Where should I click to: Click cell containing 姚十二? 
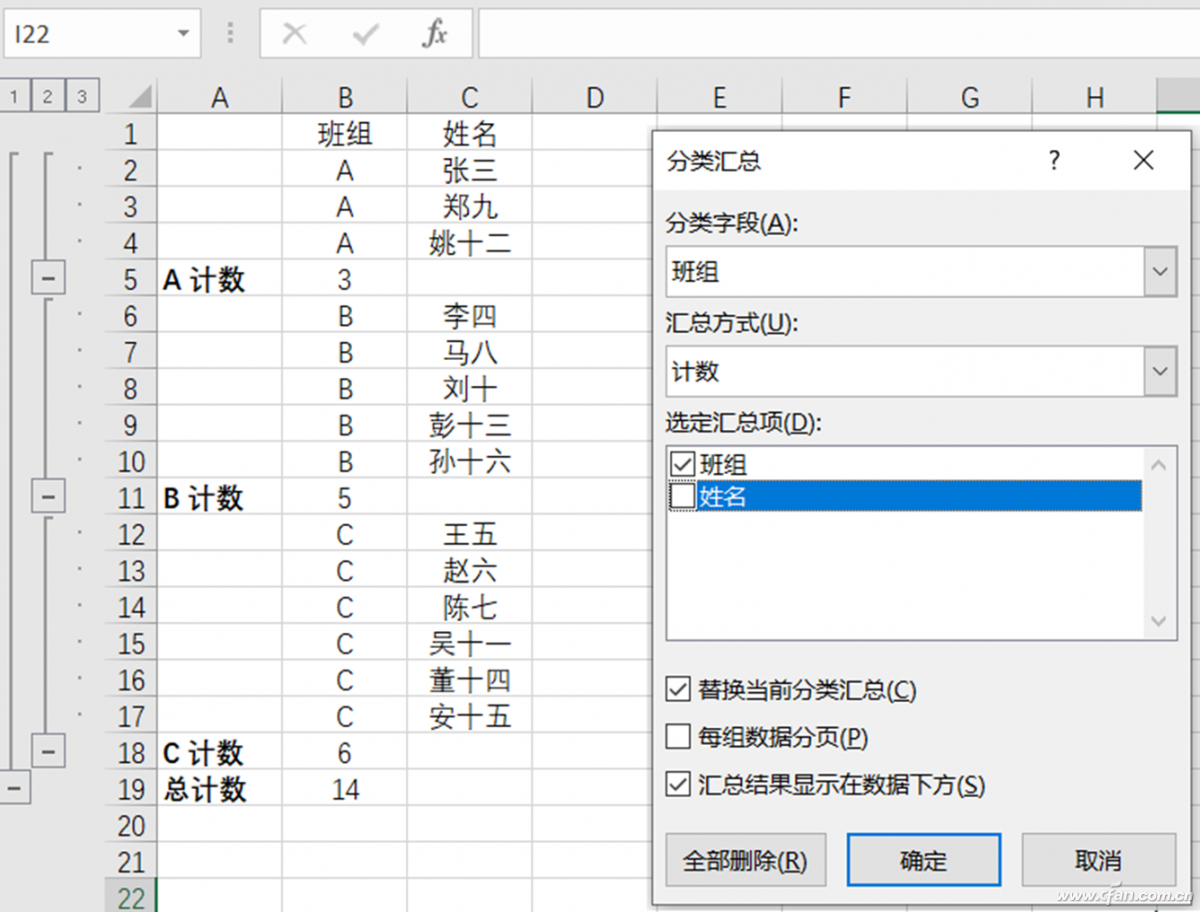pos(470,243)
